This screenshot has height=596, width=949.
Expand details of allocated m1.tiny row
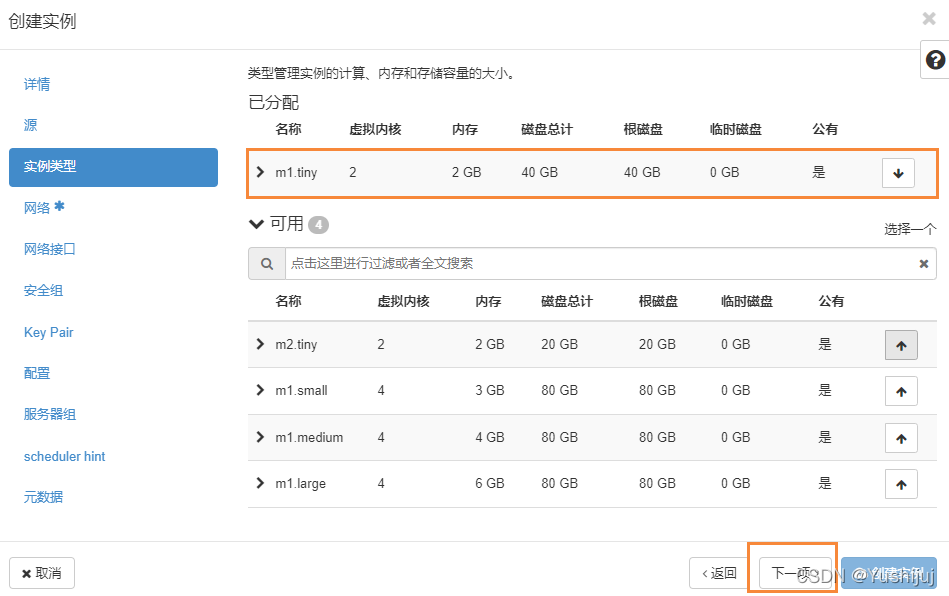260,172
